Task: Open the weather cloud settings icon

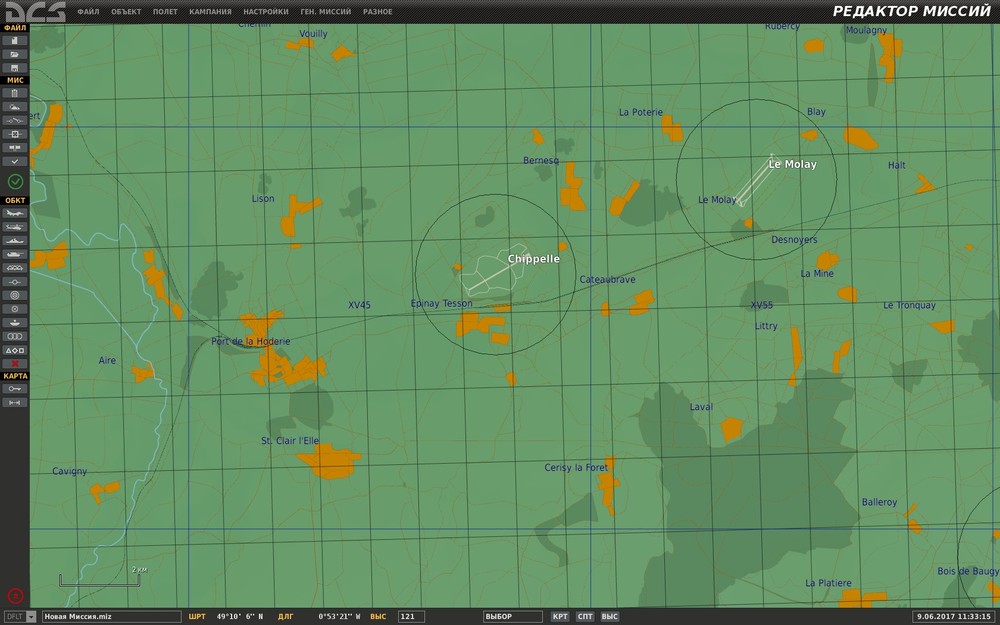Action: click(x=15, y=107)
